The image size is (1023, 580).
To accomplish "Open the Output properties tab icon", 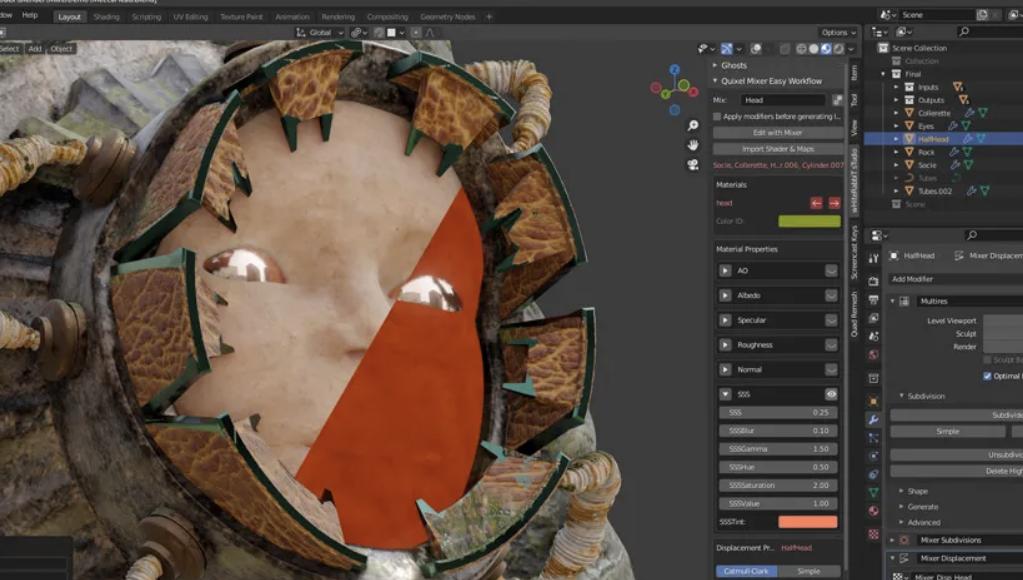I will [x=874, y=299].
